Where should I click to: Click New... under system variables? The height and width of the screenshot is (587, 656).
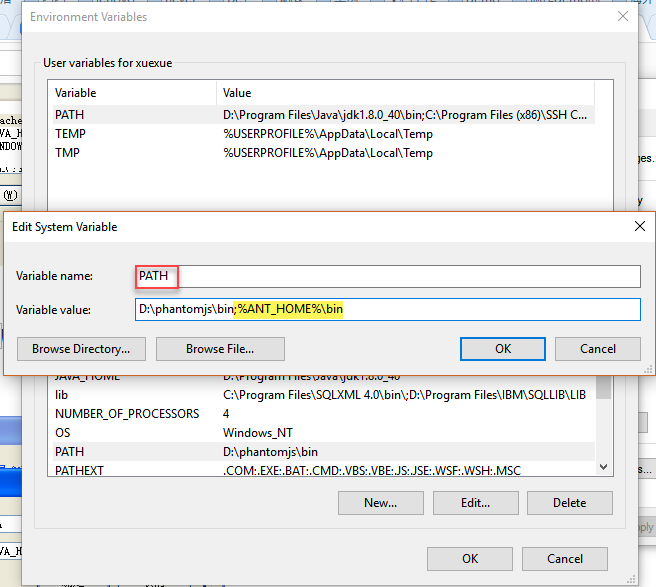pyautogui.click(x=381, y=503)
